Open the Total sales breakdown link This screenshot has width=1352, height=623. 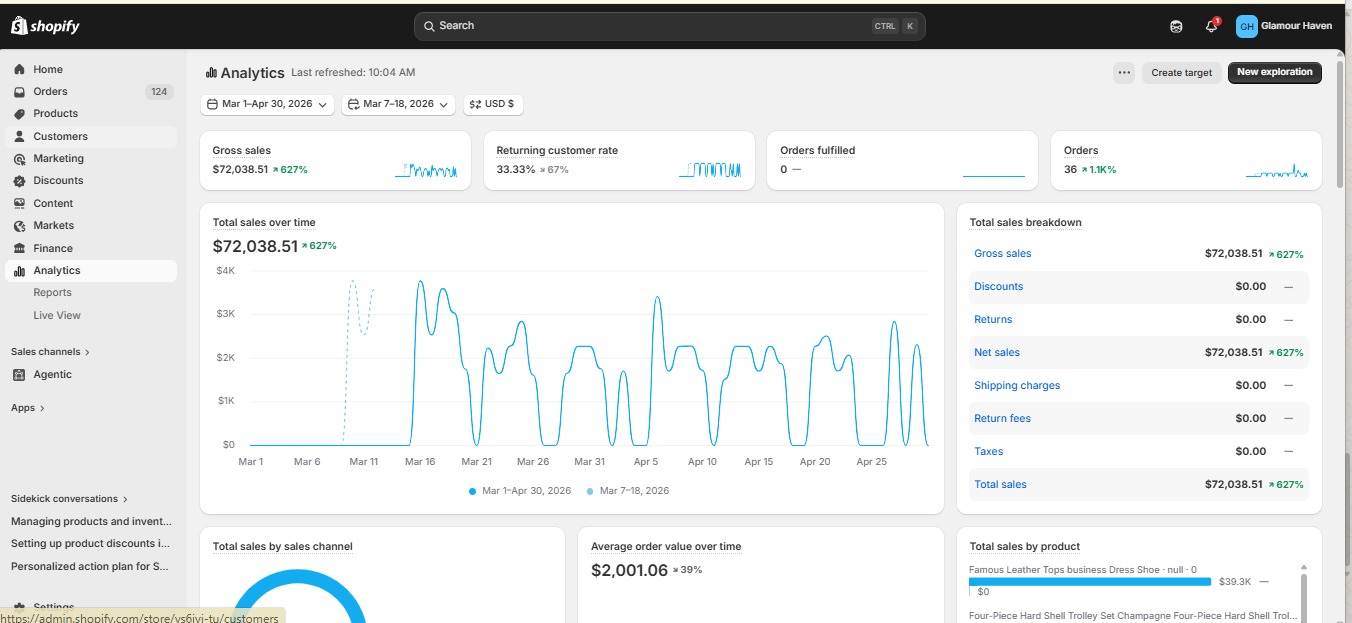coord(1000,485)
